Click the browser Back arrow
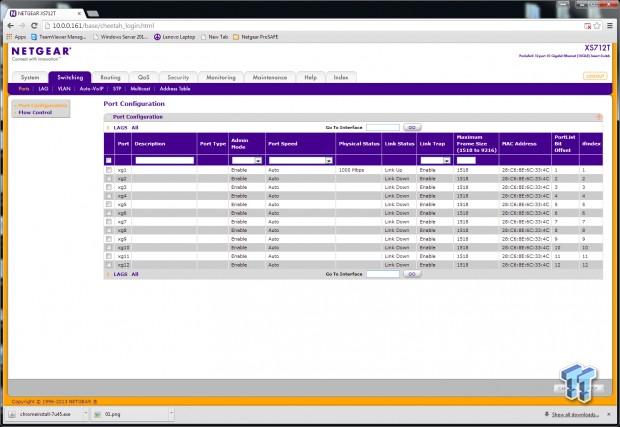 (x=11, y=26)
